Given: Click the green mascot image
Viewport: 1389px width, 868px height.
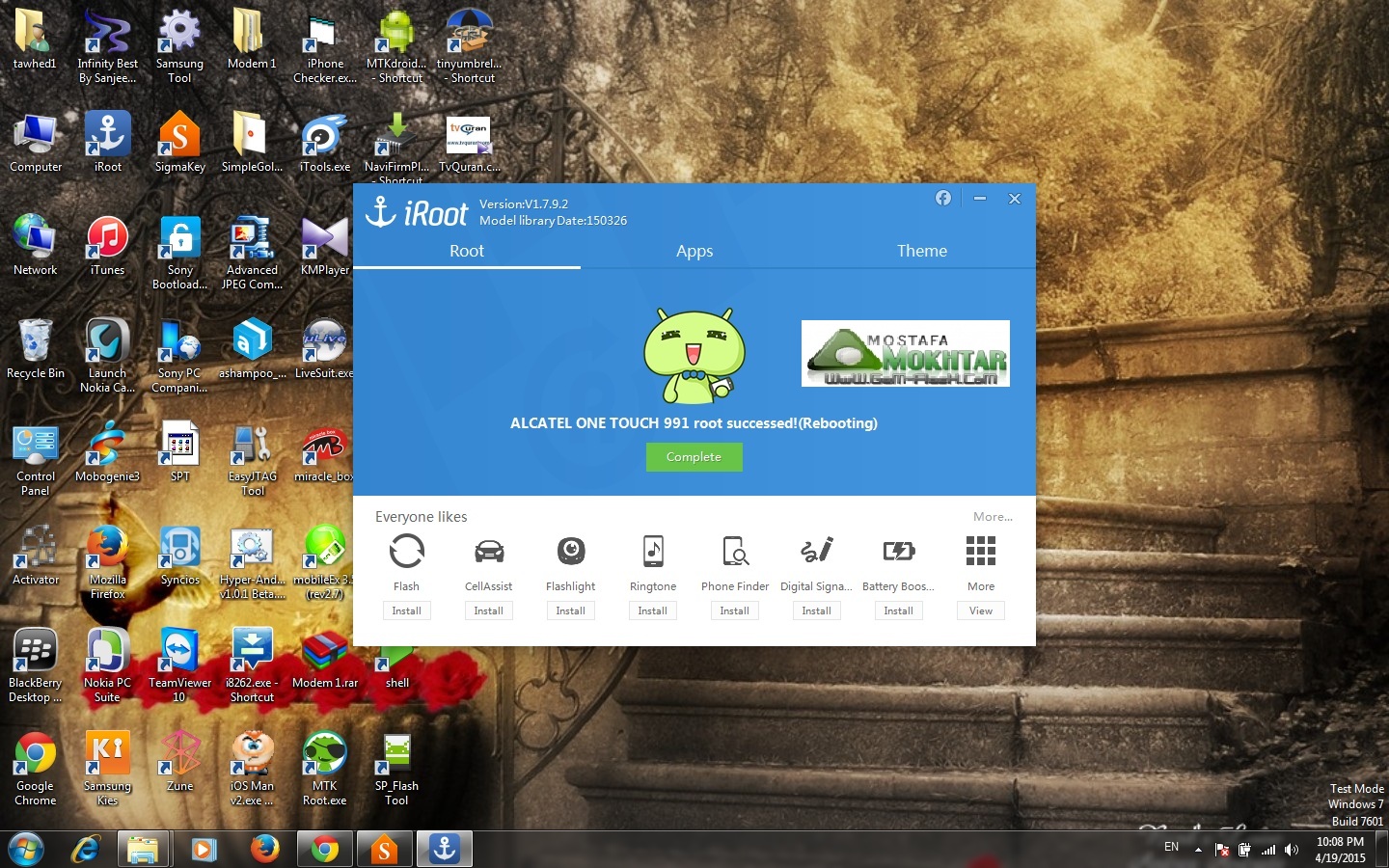Looking at the screenshot, I should (694, 355).
